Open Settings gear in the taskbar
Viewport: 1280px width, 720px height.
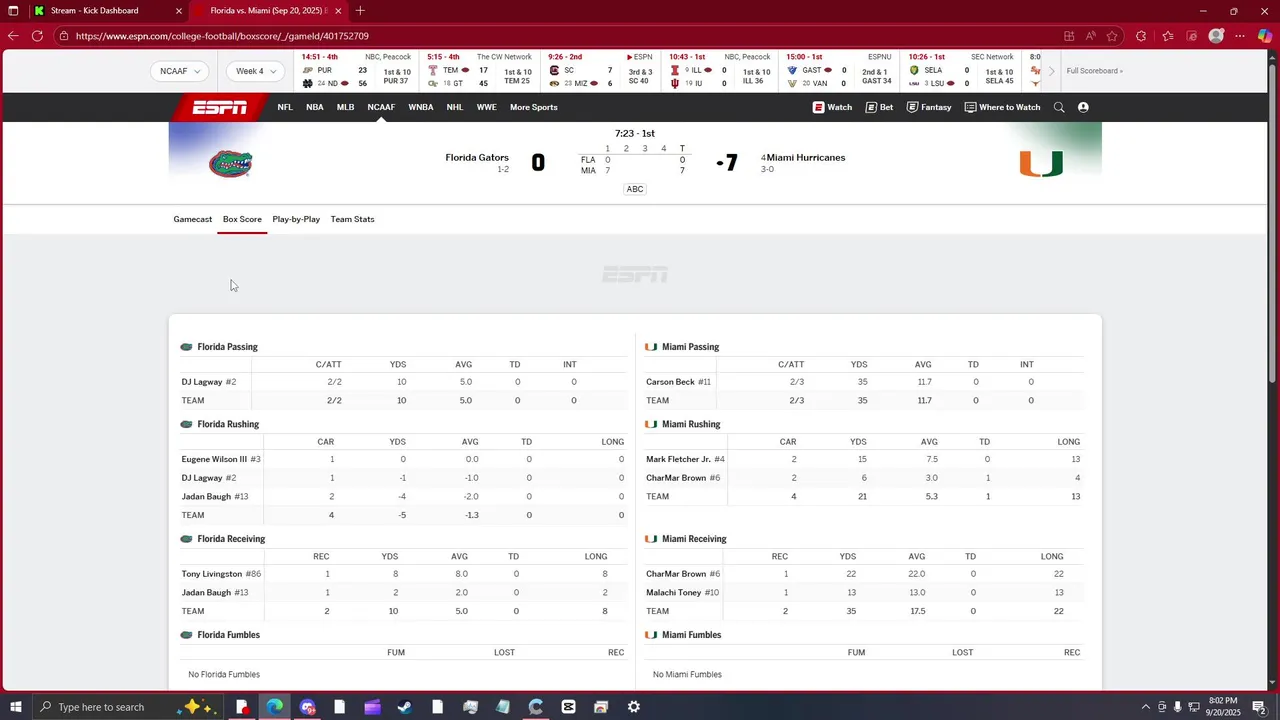point(633,707)
